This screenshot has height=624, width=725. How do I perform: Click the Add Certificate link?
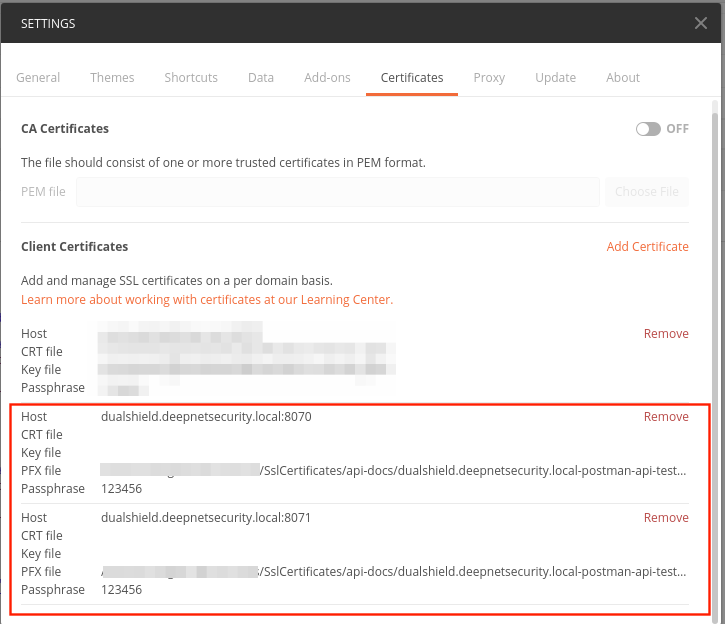pyautogui.click(x=647, y=247)
